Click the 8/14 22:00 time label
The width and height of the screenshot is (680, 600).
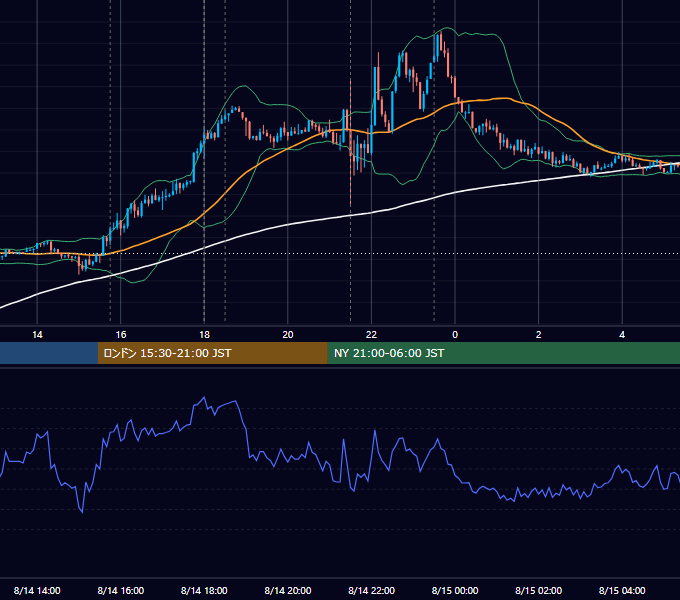coord(371,590)
